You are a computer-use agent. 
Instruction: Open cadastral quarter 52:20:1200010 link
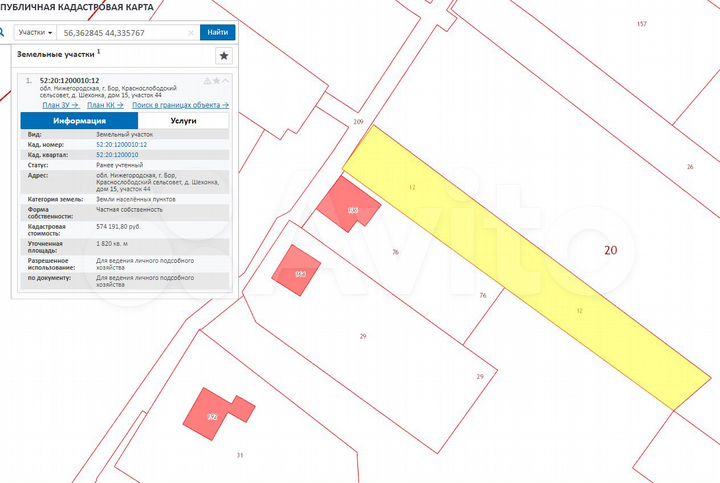(117, 155)
